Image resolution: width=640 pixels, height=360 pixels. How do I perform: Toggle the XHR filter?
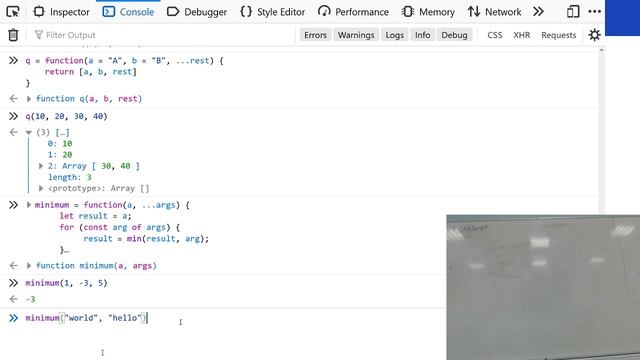pos(522,35)
